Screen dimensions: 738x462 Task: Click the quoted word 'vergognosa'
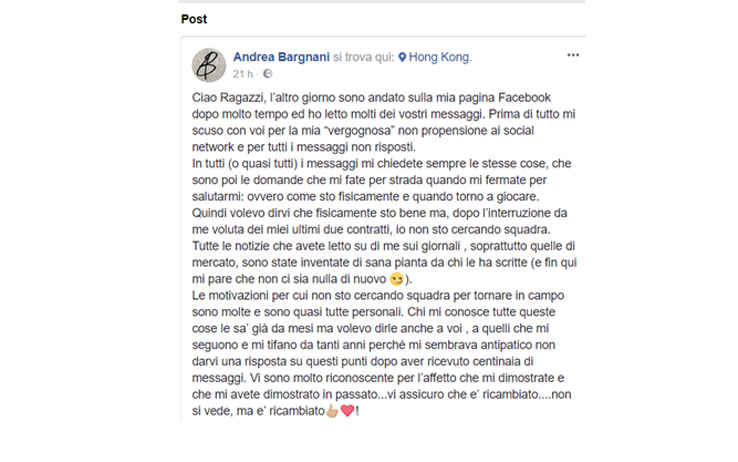(x=359, y=130)
